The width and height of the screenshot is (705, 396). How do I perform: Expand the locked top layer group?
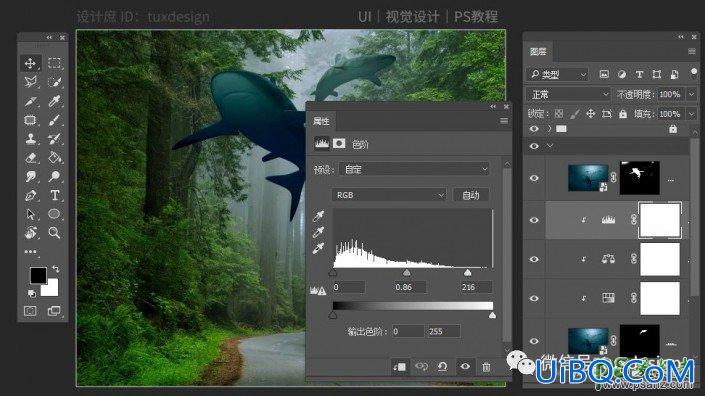point(549,129)
